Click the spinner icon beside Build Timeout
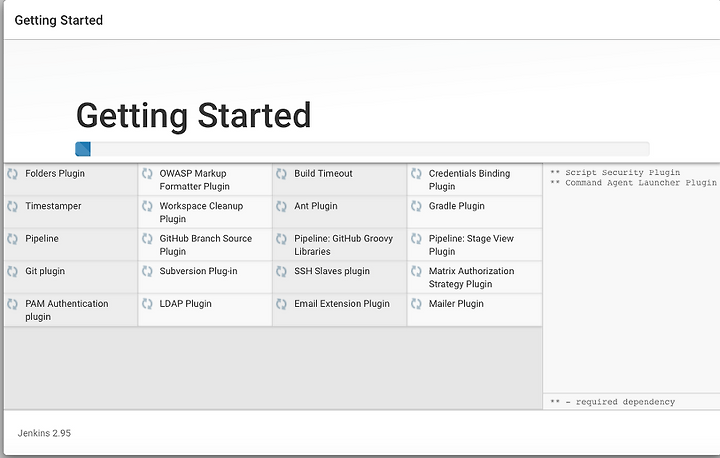 click(281, 174)
